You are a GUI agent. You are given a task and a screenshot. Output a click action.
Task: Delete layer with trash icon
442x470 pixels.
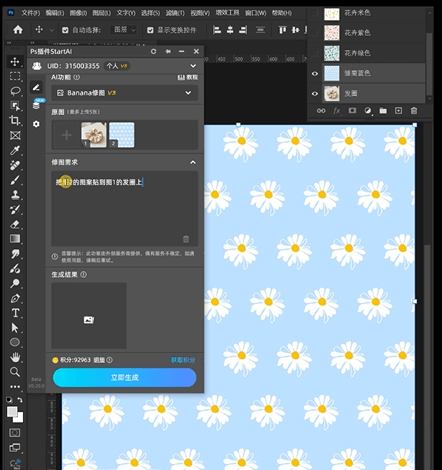(414, 111)
